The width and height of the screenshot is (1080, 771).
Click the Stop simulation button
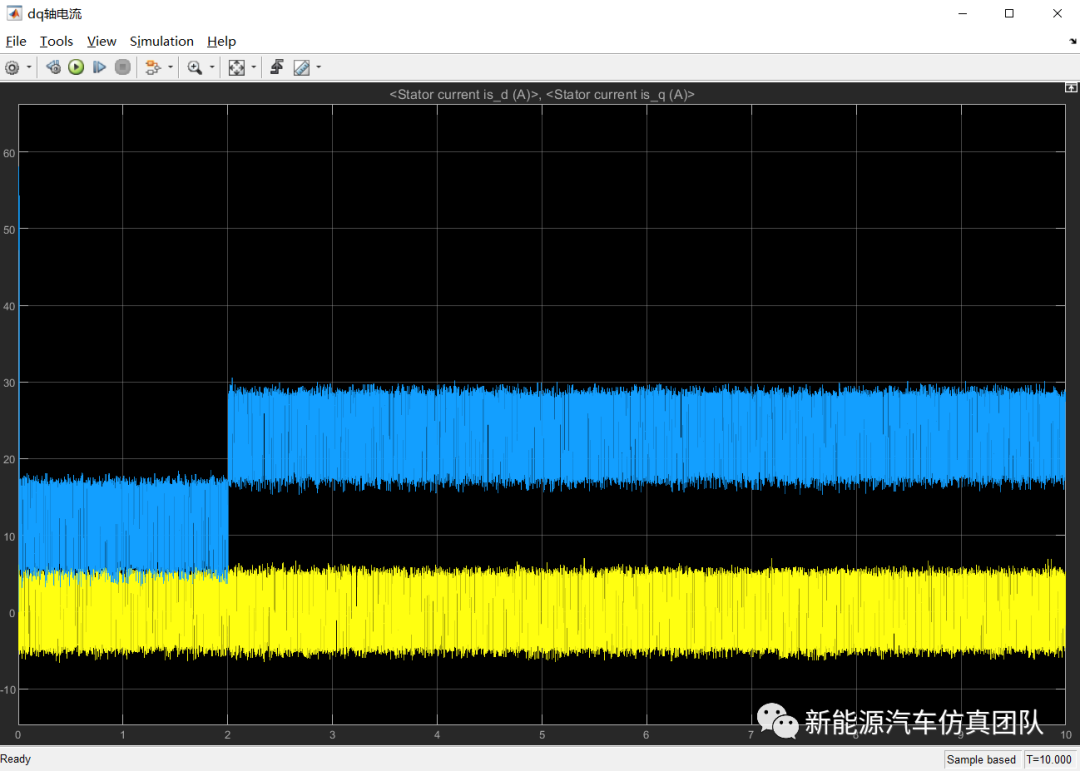click(123, 68)
